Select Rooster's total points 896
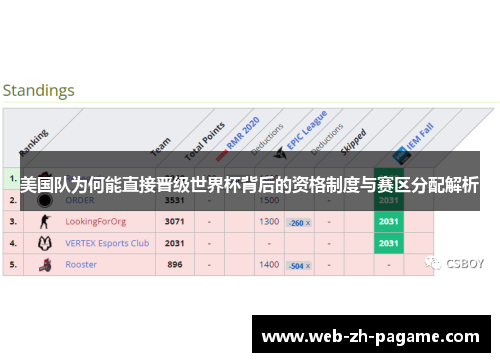The image size is (500, 362). [175, 265]
